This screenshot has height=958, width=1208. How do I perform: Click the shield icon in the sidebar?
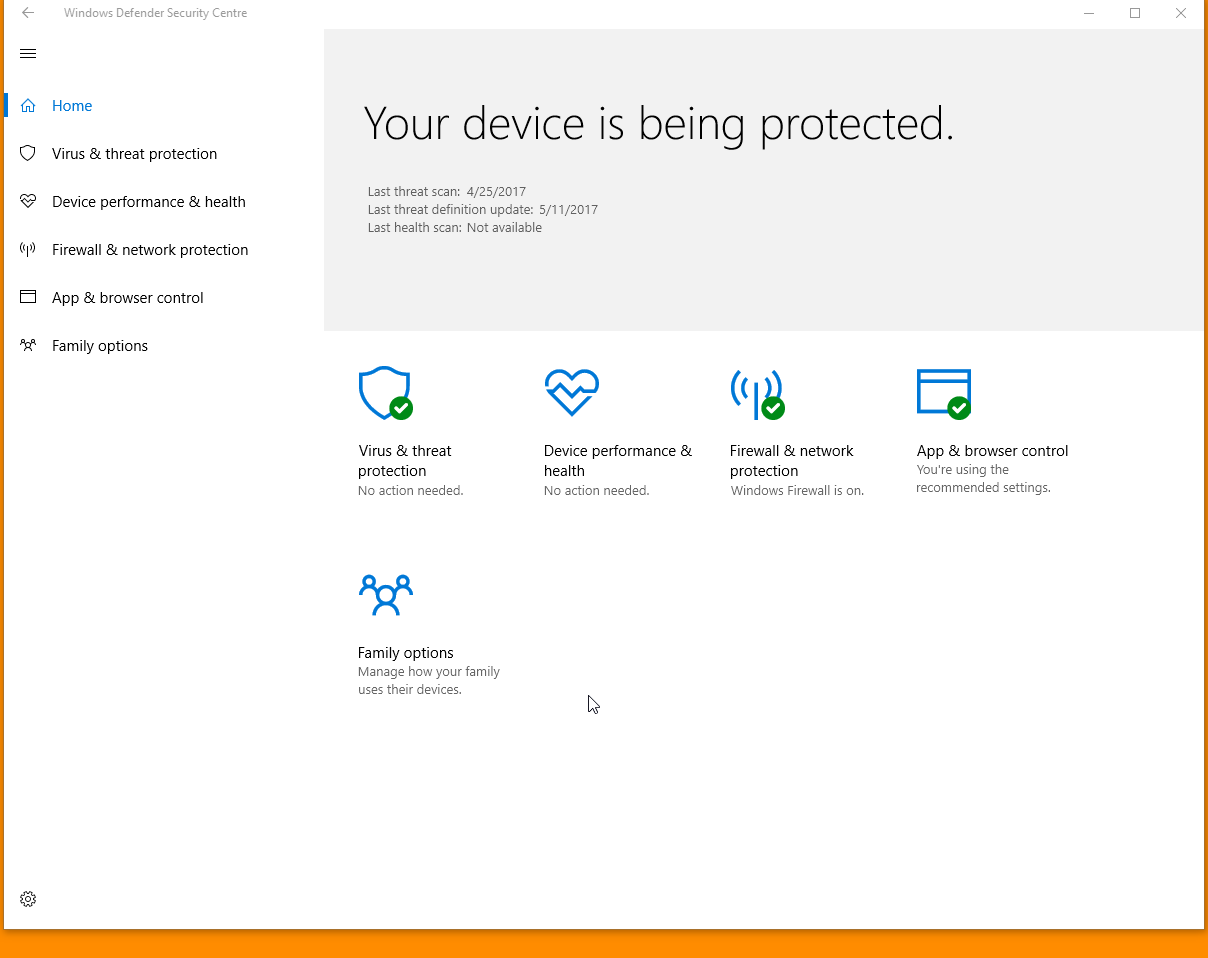click(x=28, y=154)
